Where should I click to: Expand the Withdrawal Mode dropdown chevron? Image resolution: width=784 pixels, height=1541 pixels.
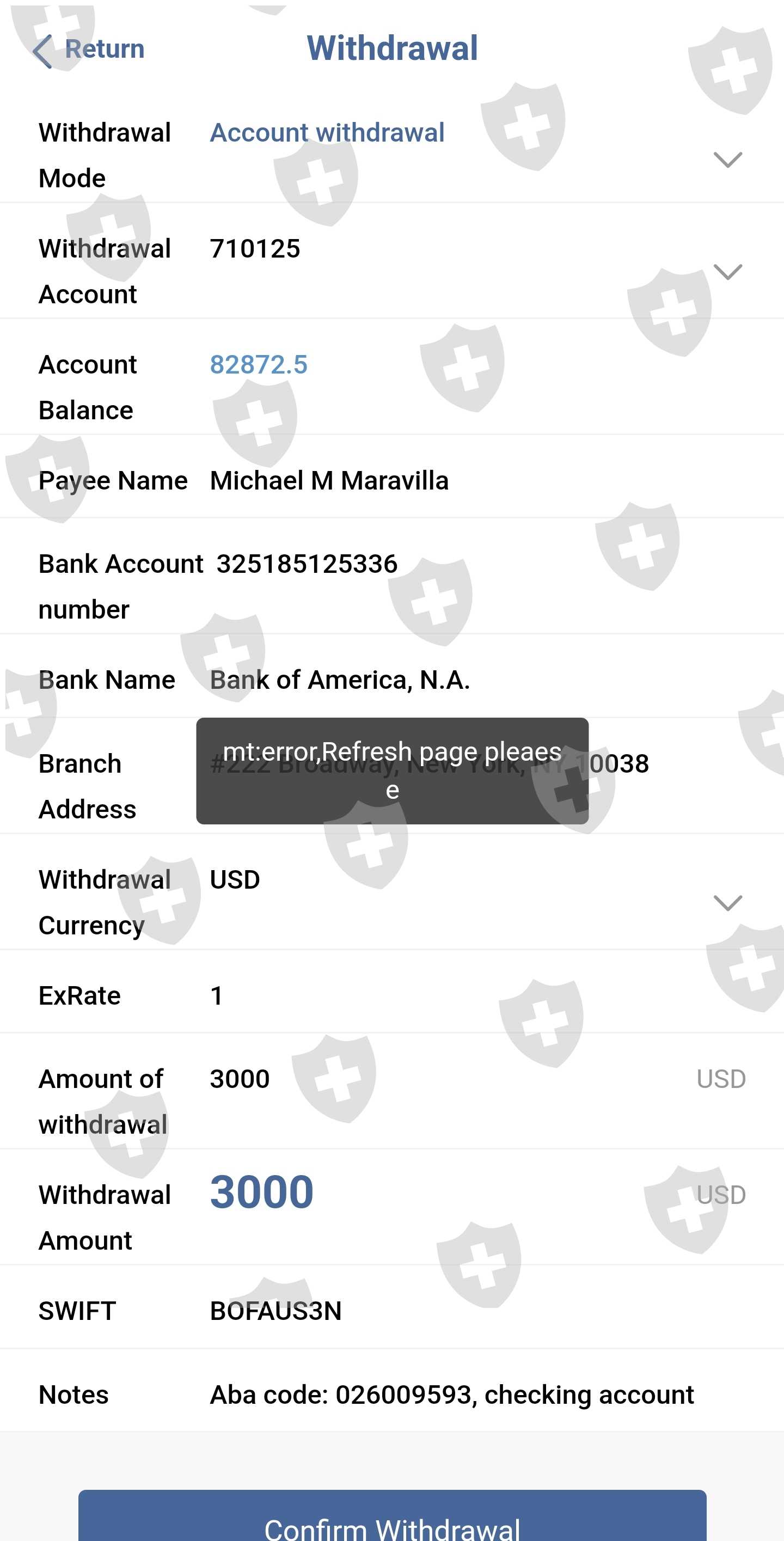pos(727,160)
